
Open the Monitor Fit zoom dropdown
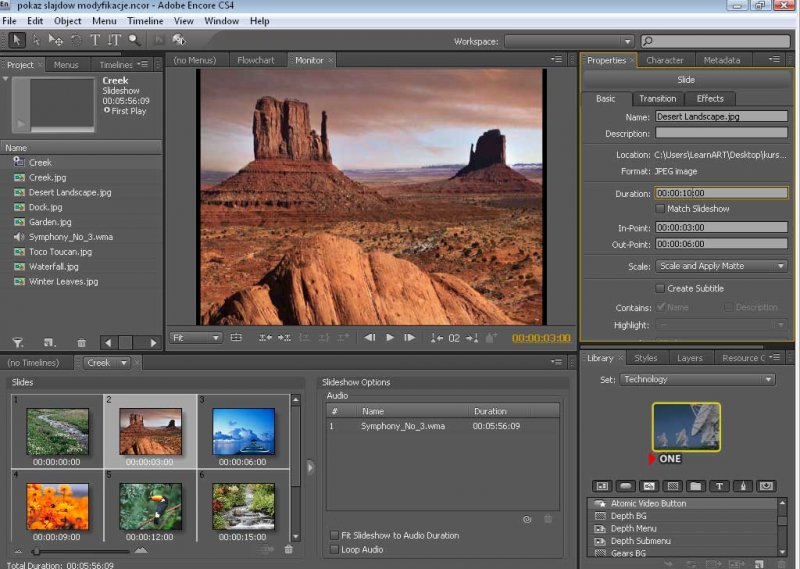(x=196, y=338)
